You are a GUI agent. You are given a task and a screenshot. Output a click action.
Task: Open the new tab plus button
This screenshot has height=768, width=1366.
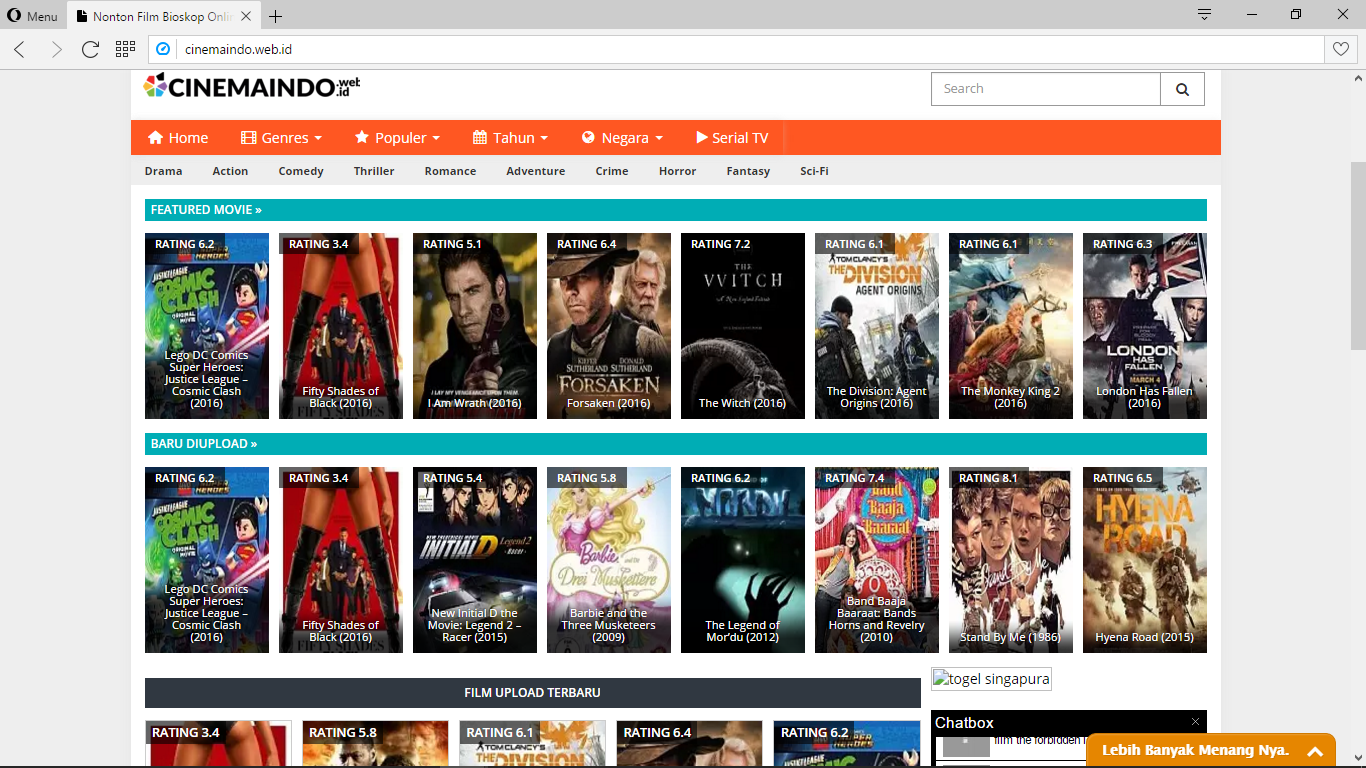click(x=276, y=16)
